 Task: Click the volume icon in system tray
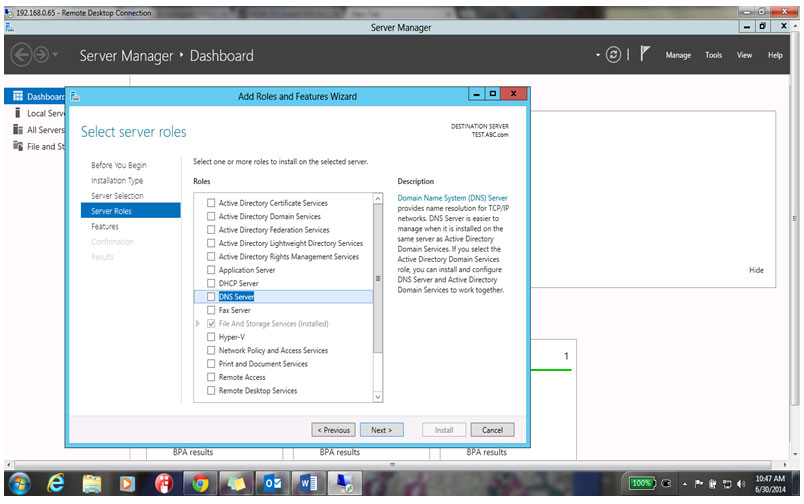[741, 483]
